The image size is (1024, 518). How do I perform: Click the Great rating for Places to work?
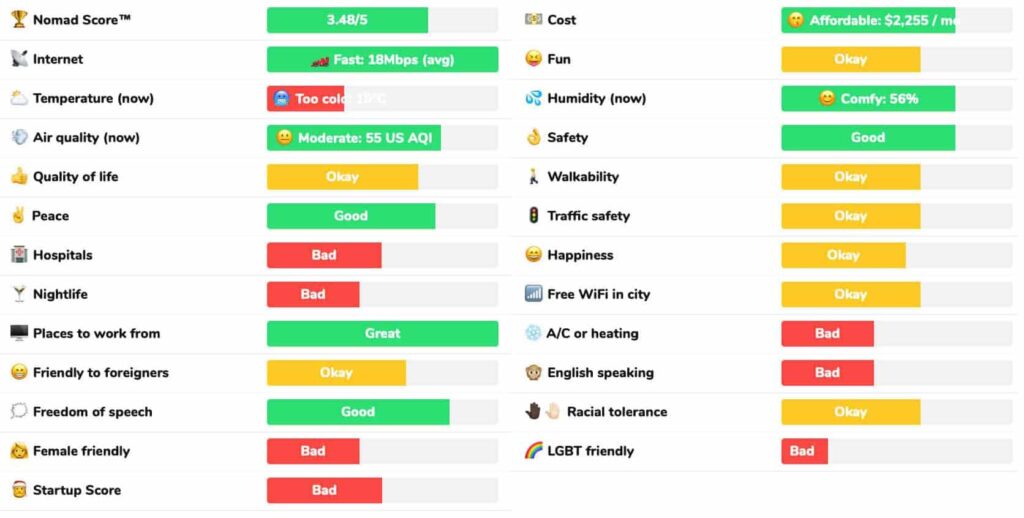(x=382, y=333)
